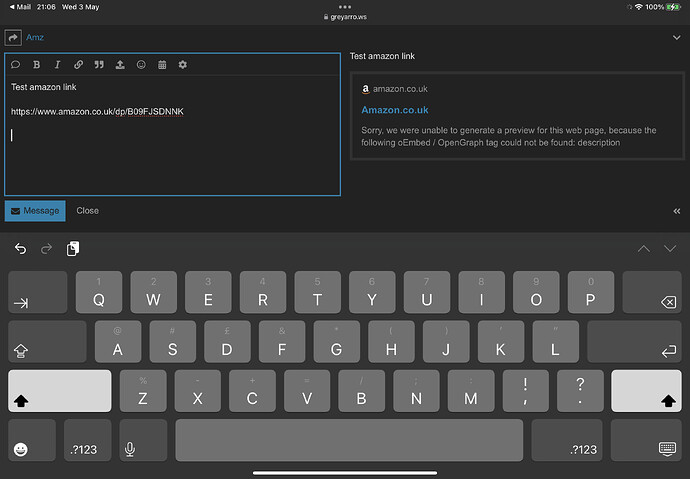Switch to numbers with right .?123 key
The image size is (690, 479).
567,440
